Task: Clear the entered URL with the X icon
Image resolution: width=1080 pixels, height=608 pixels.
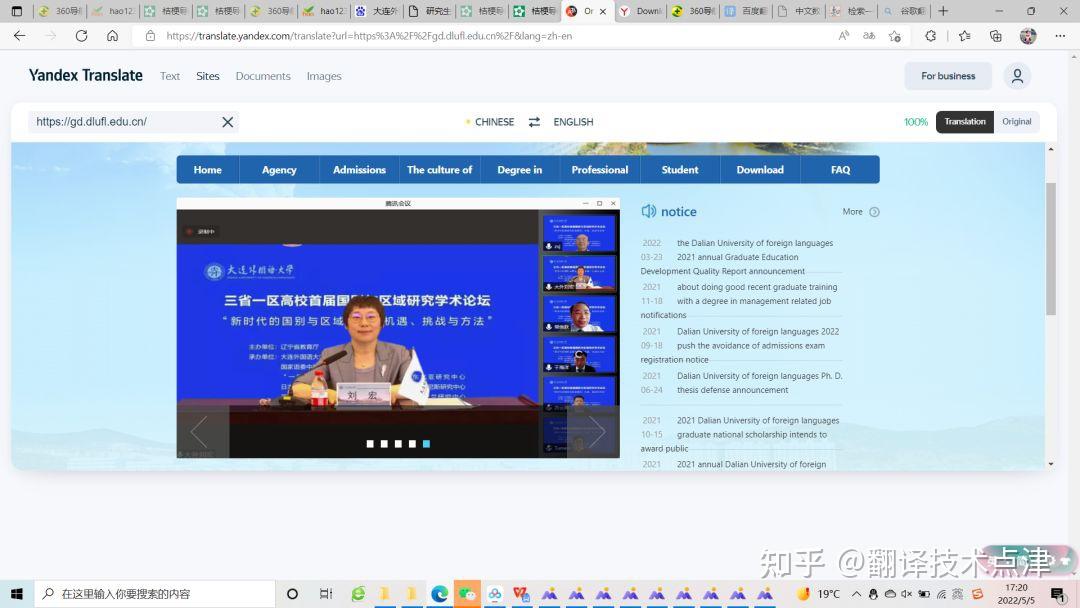Action: click(x=227, y=121)
